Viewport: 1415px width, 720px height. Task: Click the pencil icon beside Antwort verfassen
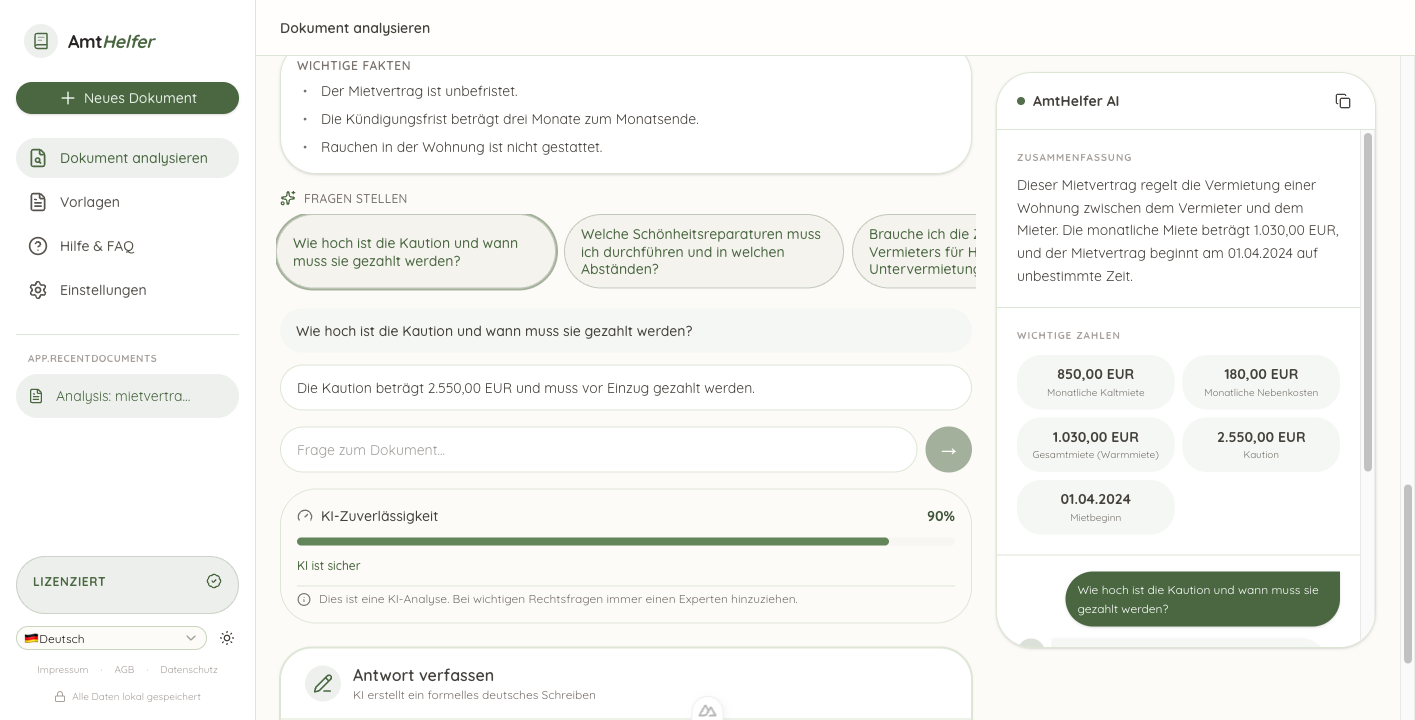pyautogui.click(x=323, y=684)
